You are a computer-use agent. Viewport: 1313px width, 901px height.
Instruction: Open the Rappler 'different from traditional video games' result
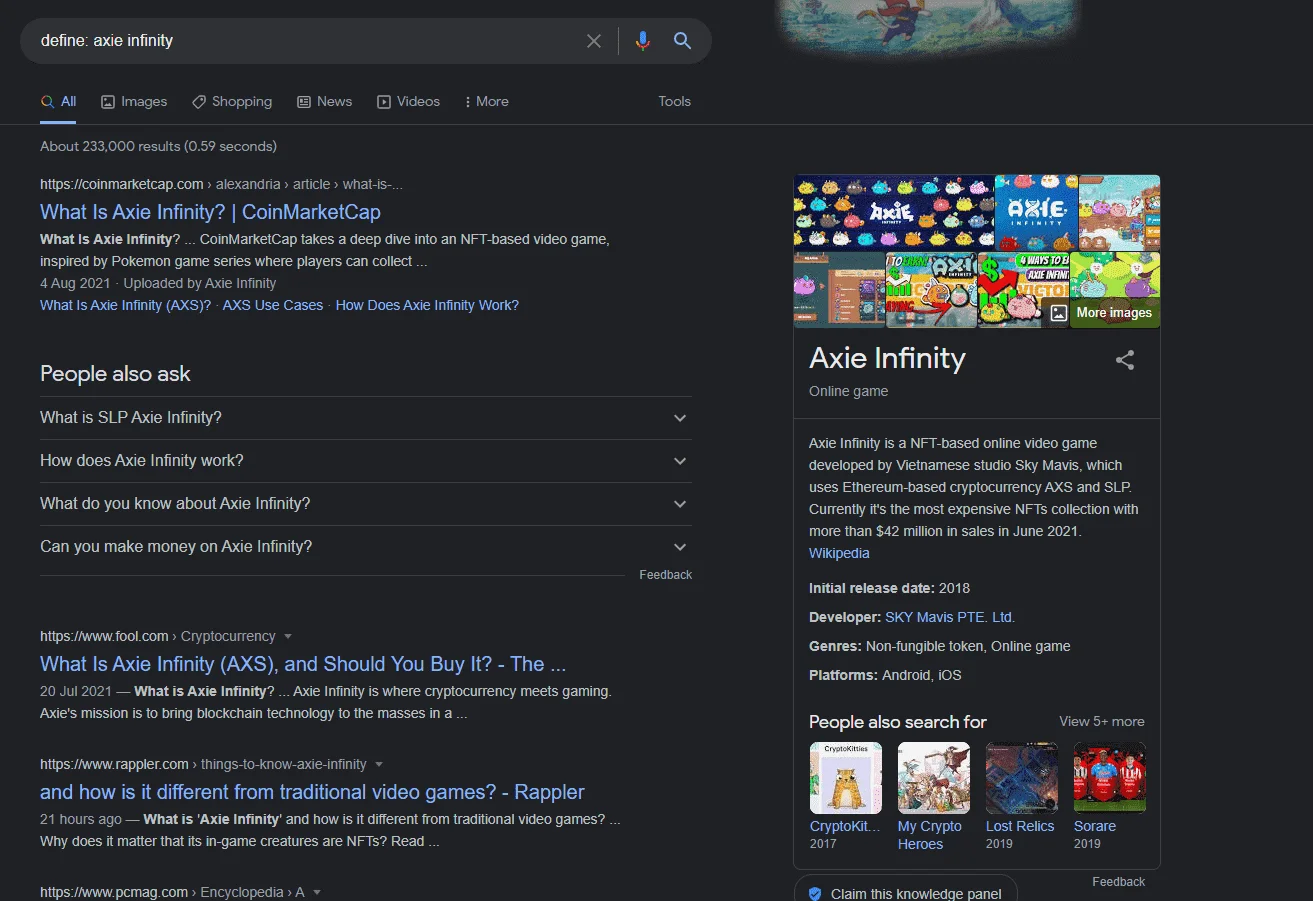pos(312,792)
